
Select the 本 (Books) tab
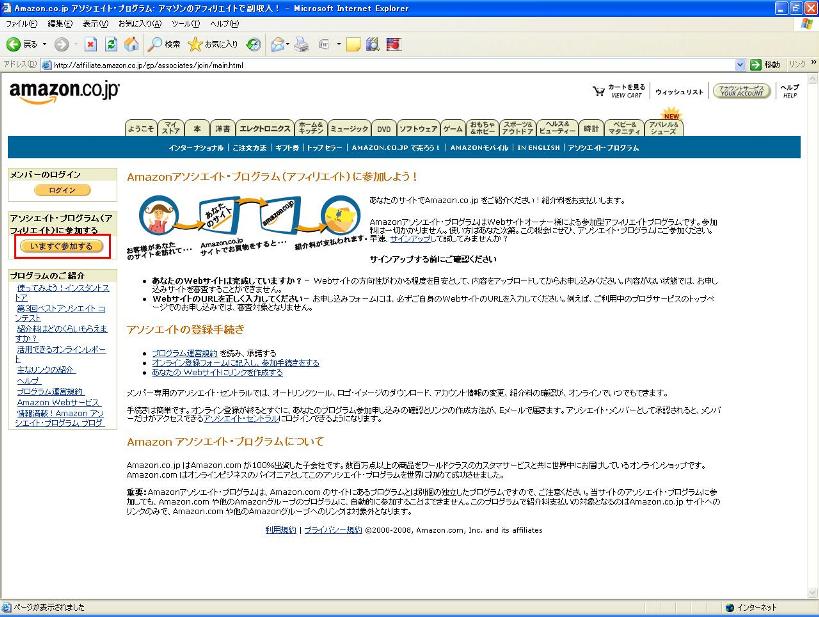[197, 129]
